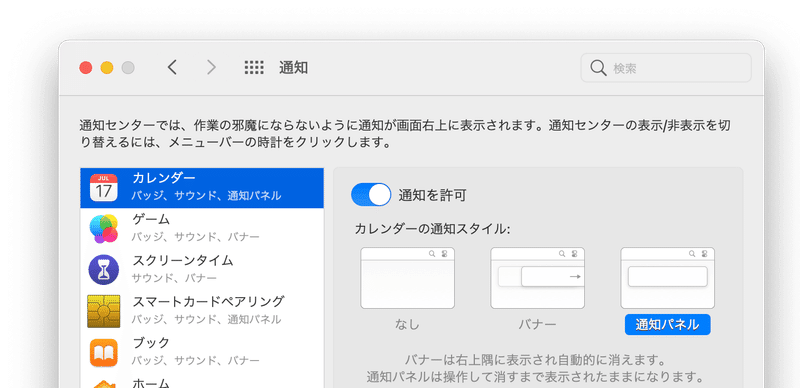This screenshot has height=388, width=800.
Task: Select the 通知パネル alert style thumbnail
Action: 667,278
